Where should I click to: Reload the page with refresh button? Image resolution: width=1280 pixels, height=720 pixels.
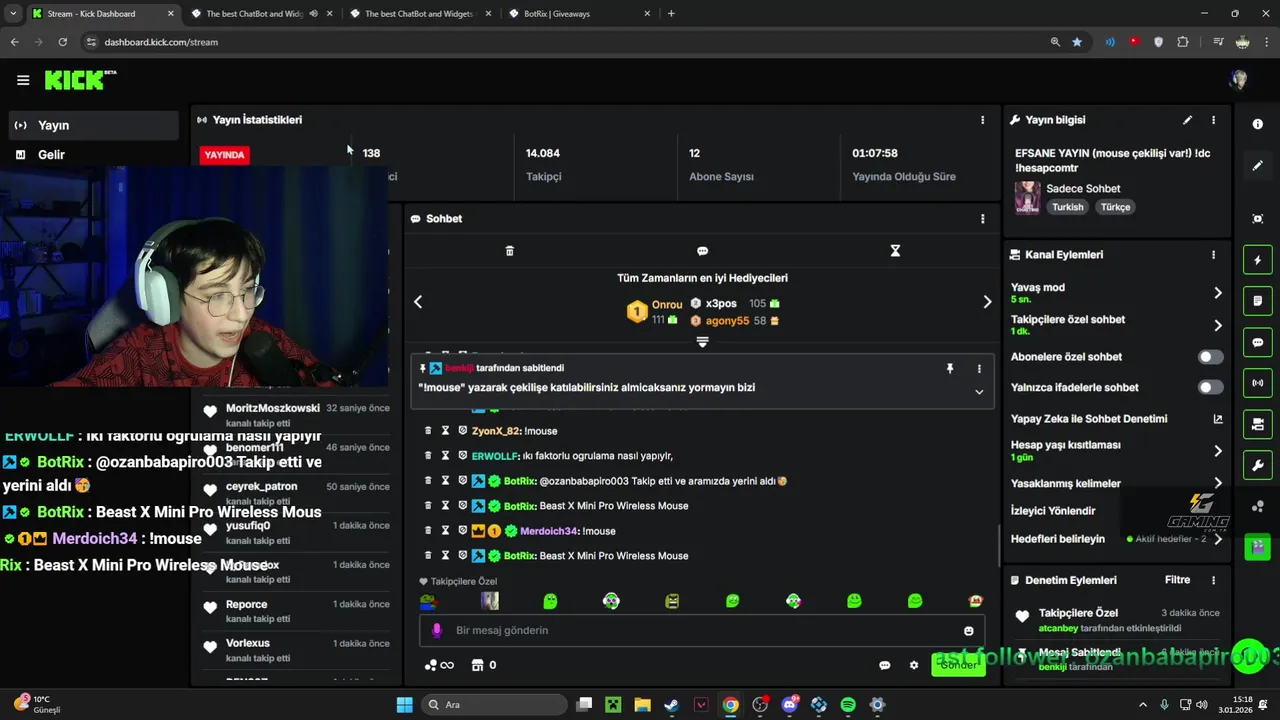62,42
